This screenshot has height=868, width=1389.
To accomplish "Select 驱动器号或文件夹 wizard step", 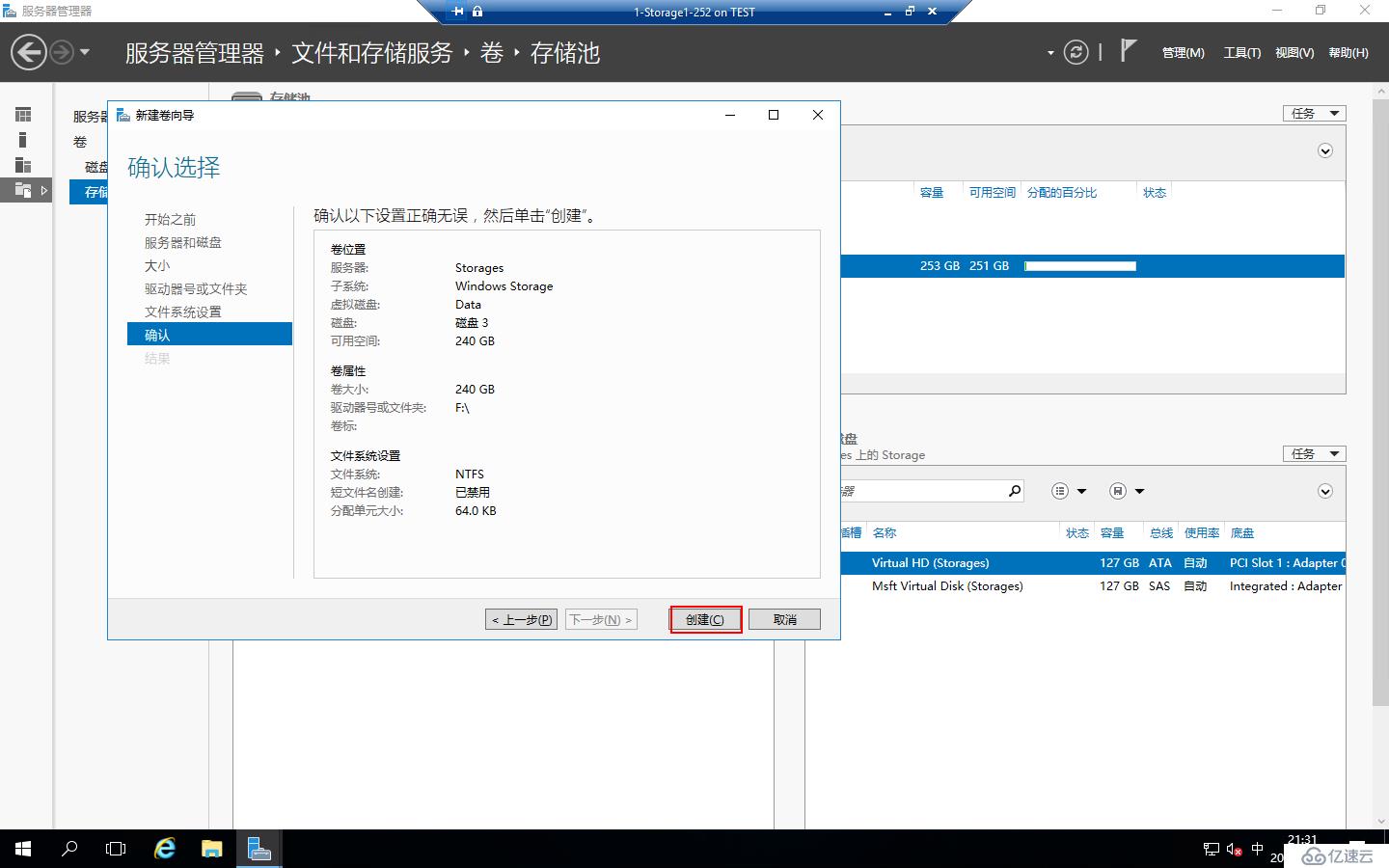I will click(x=196, y=289).
